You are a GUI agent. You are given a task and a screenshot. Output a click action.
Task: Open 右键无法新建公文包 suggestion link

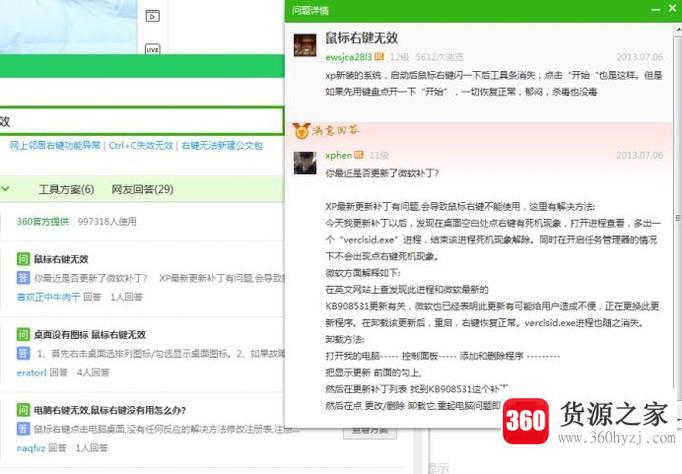pos(222,146)
